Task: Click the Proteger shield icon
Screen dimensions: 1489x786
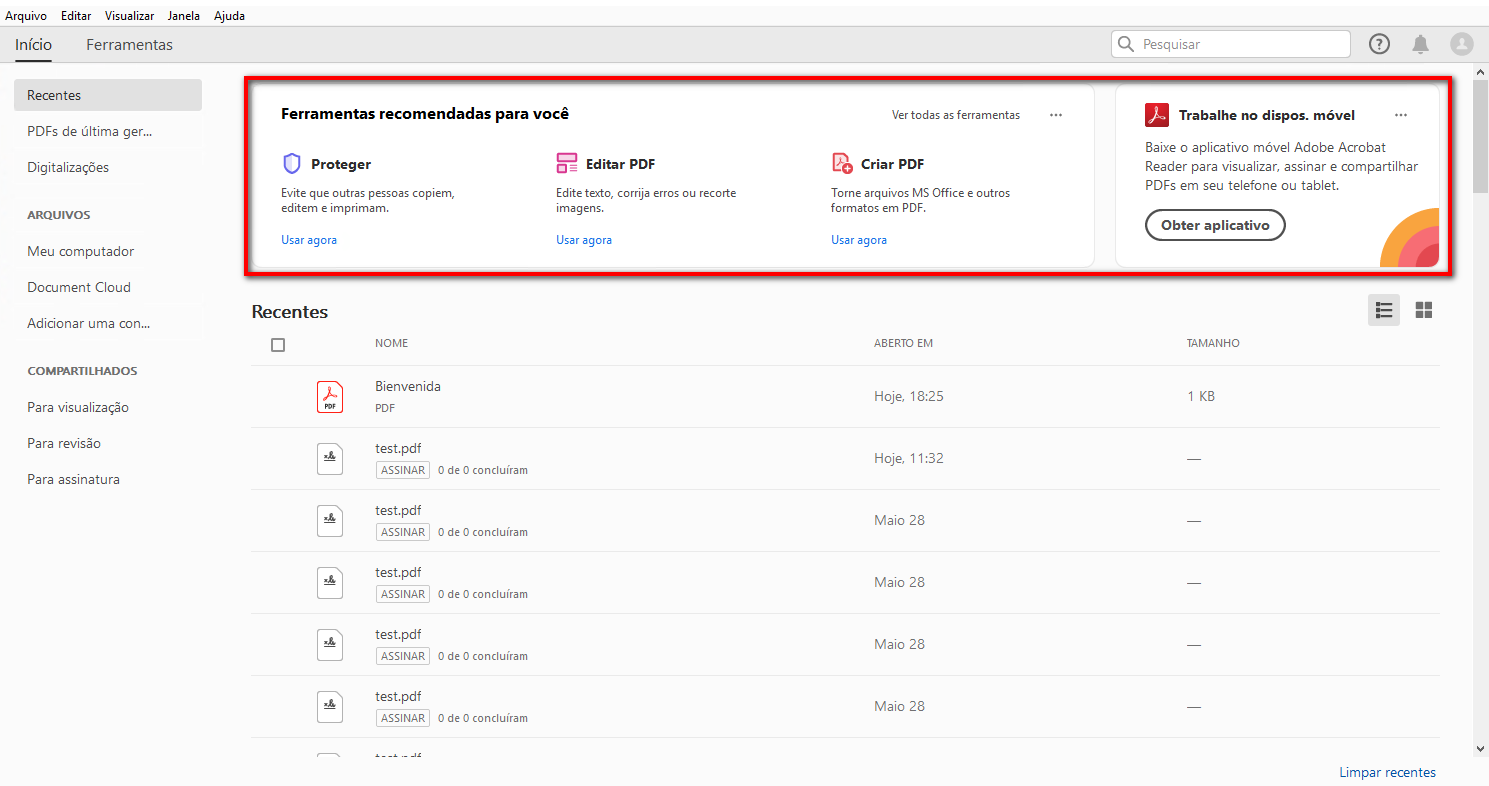Action: pos(292,164)
